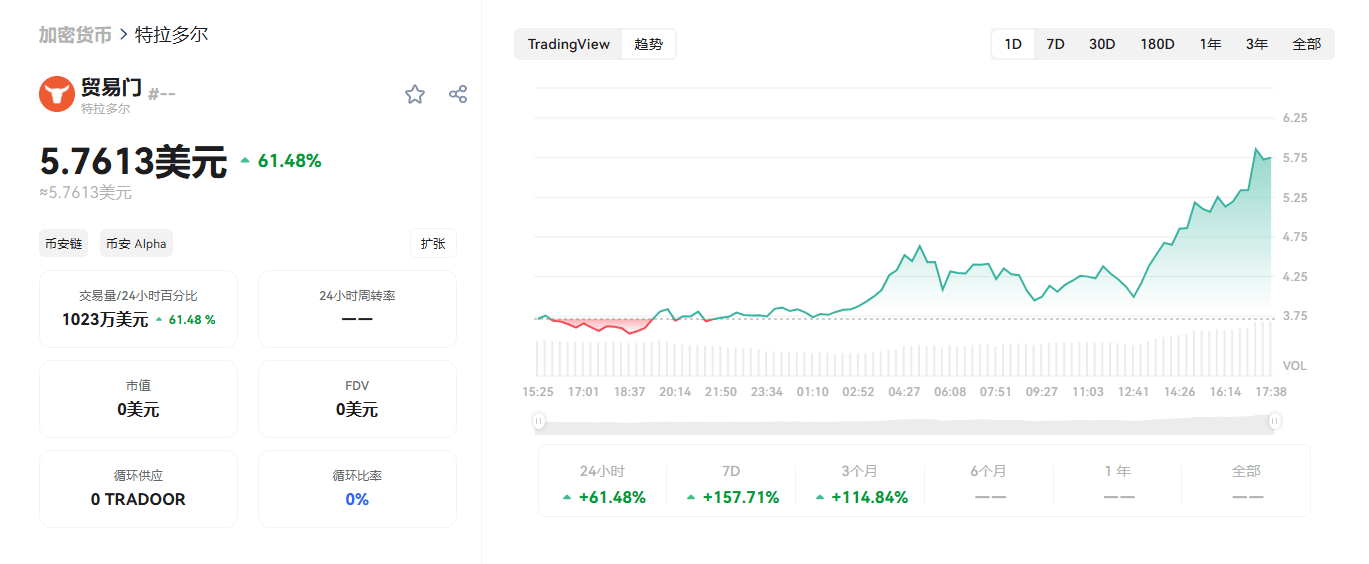
Task: Open 加密货币 breadcrumb link
Action: [x=75, y=35]
